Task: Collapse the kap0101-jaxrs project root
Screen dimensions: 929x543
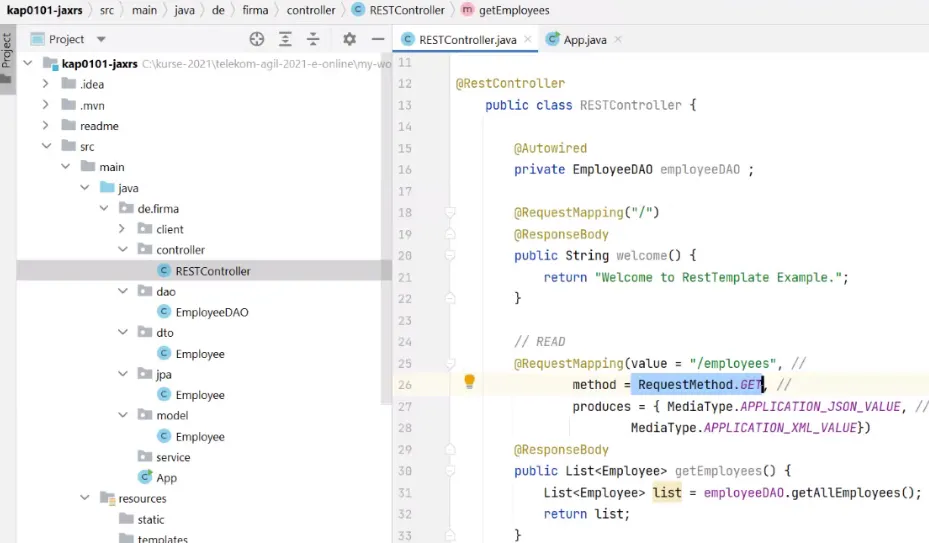Action: click(x=28, y=63)
